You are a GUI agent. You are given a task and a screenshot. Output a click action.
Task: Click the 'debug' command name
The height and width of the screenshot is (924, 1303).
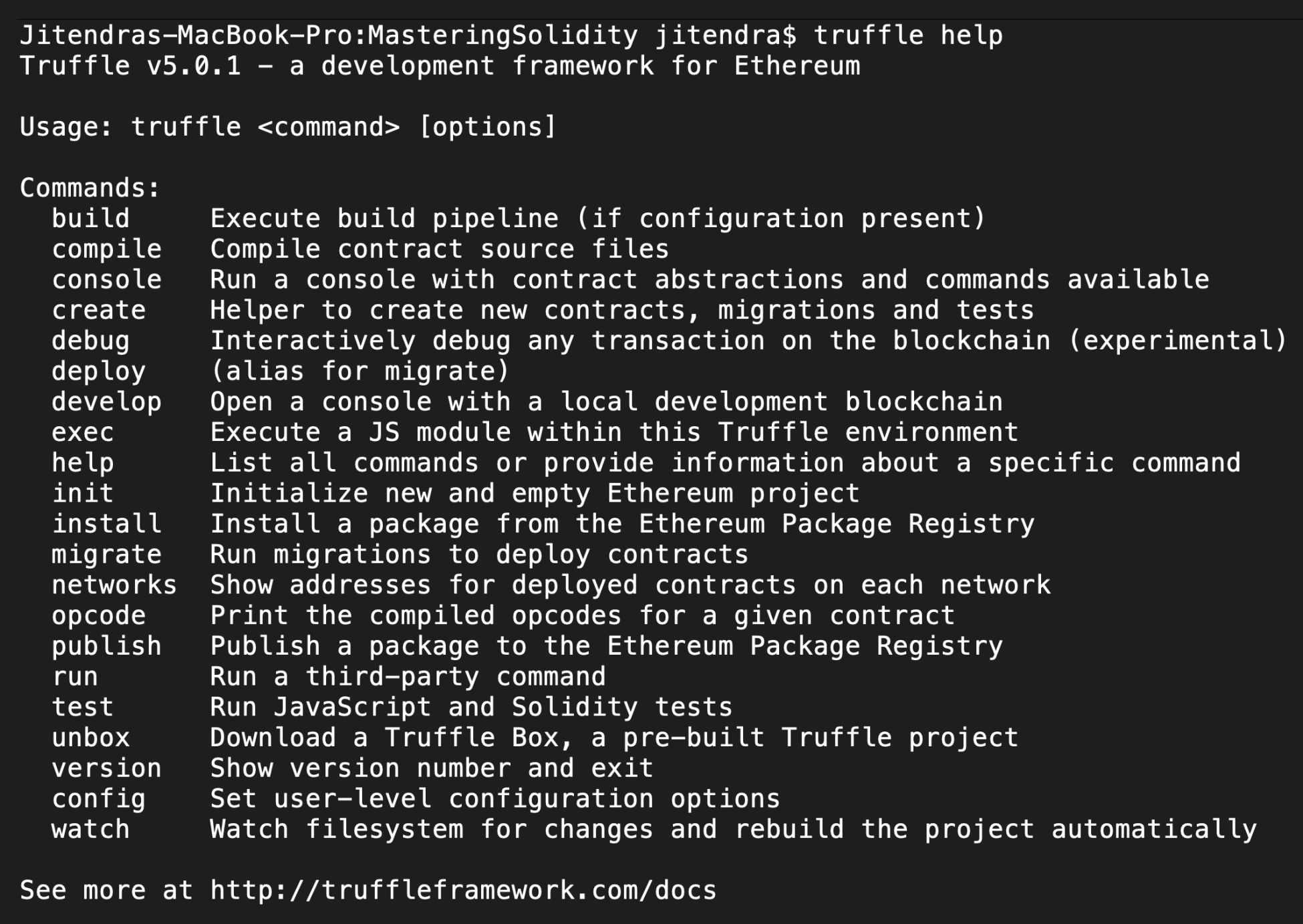(91, 341)
